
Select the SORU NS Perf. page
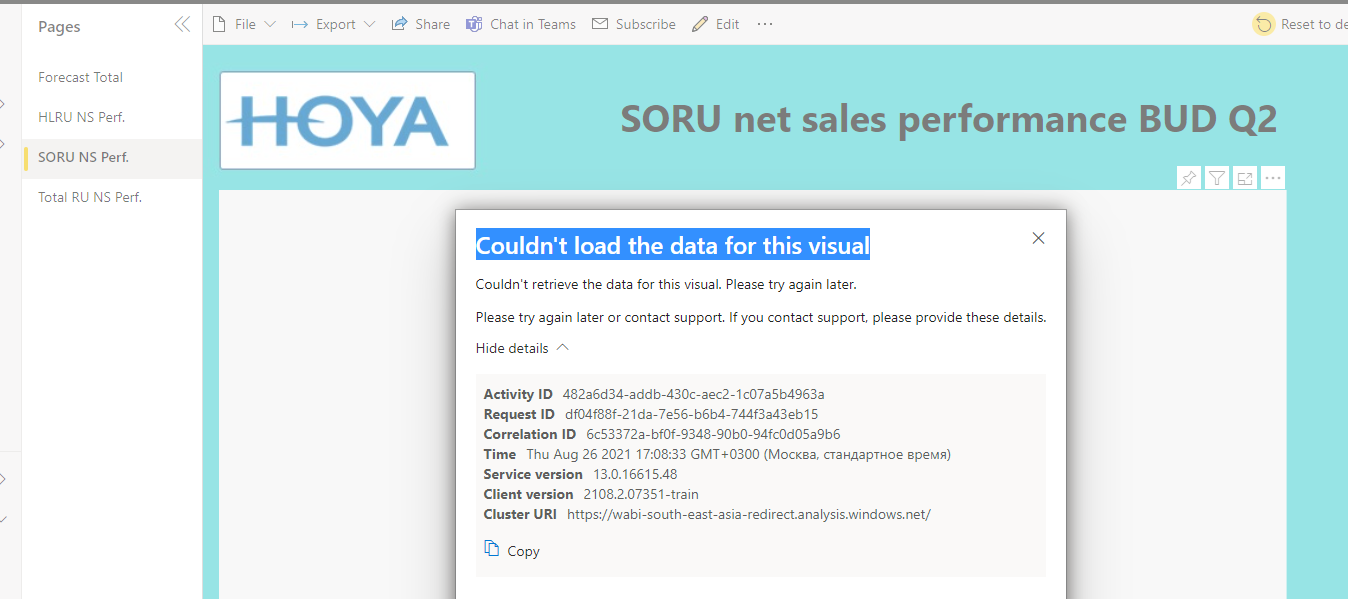pyautogui.click(x=112, y=157)
